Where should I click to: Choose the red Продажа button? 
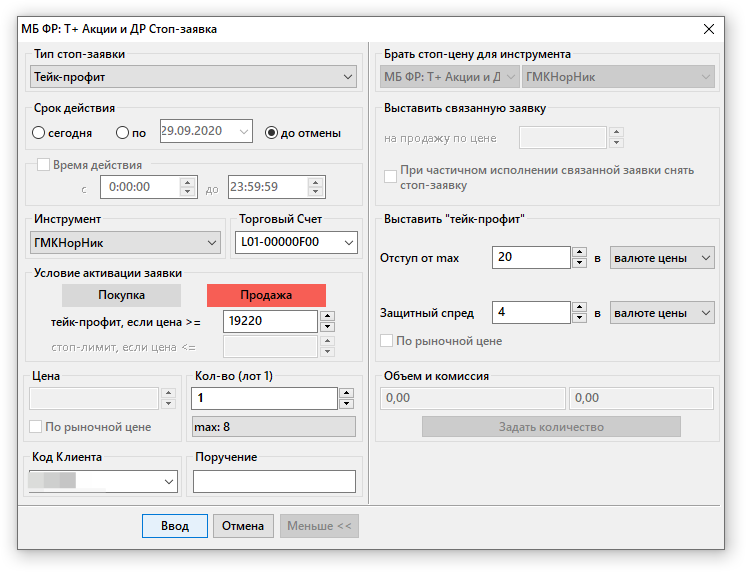(266, 296)
